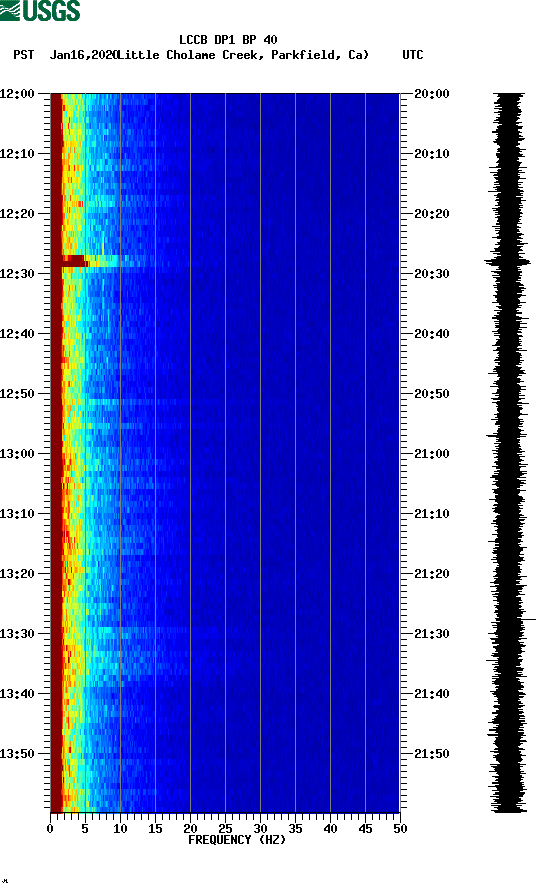Click the 40 Hz frequency tick label
Screen dimensions: 552x892
(330, 829)
